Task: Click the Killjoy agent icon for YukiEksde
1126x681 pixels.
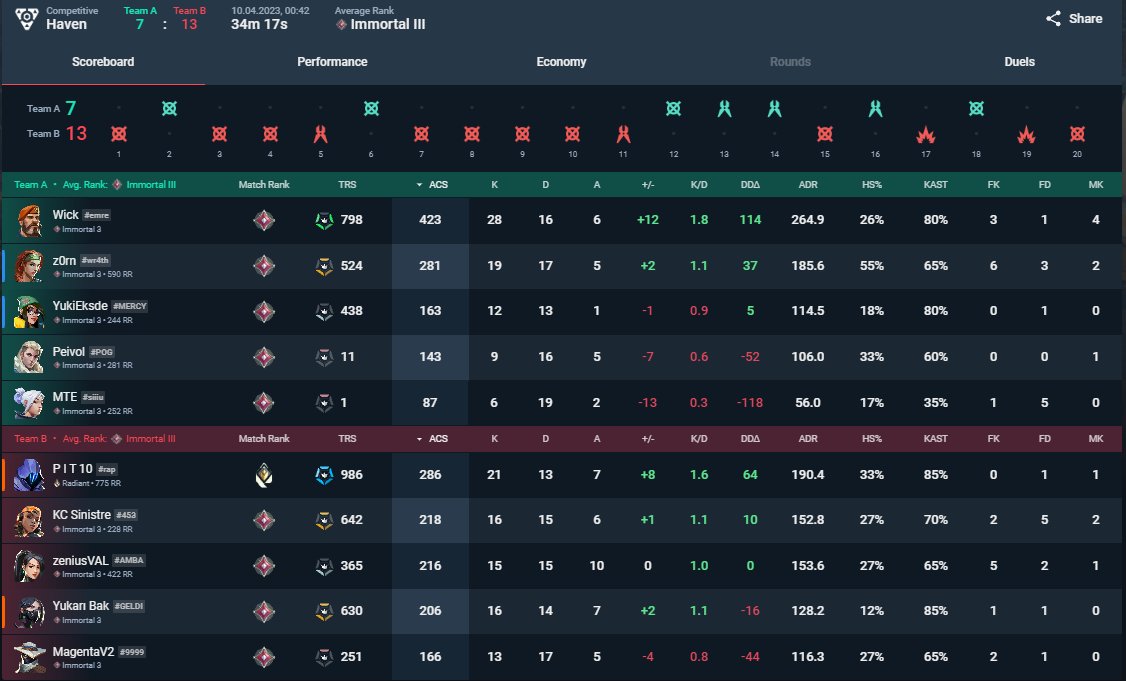Action: pos(28,311)
